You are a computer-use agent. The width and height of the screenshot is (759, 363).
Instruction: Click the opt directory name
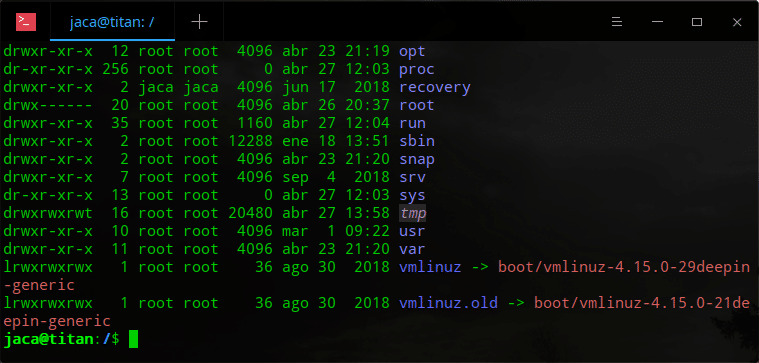(412, 51)
